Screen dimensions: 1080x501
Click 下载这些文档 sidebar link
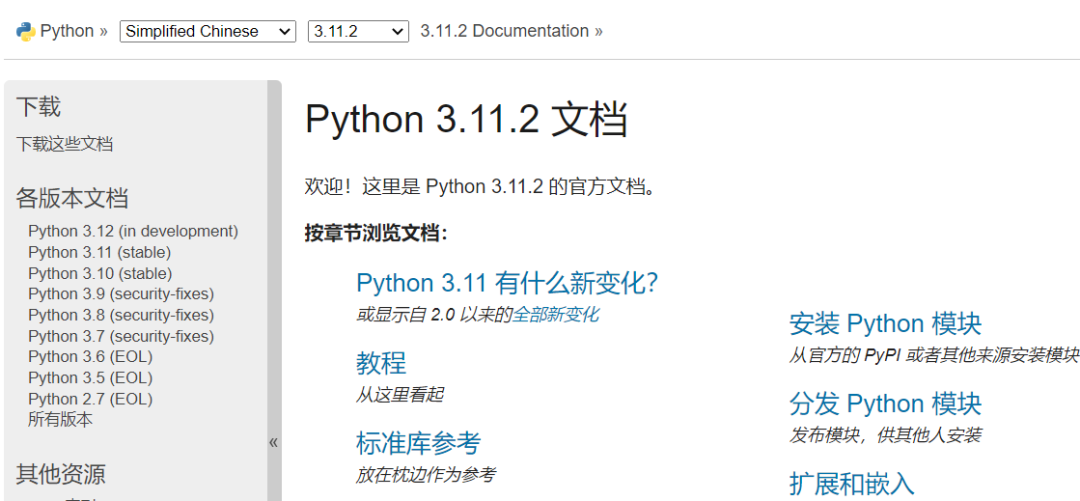[65, 144]
